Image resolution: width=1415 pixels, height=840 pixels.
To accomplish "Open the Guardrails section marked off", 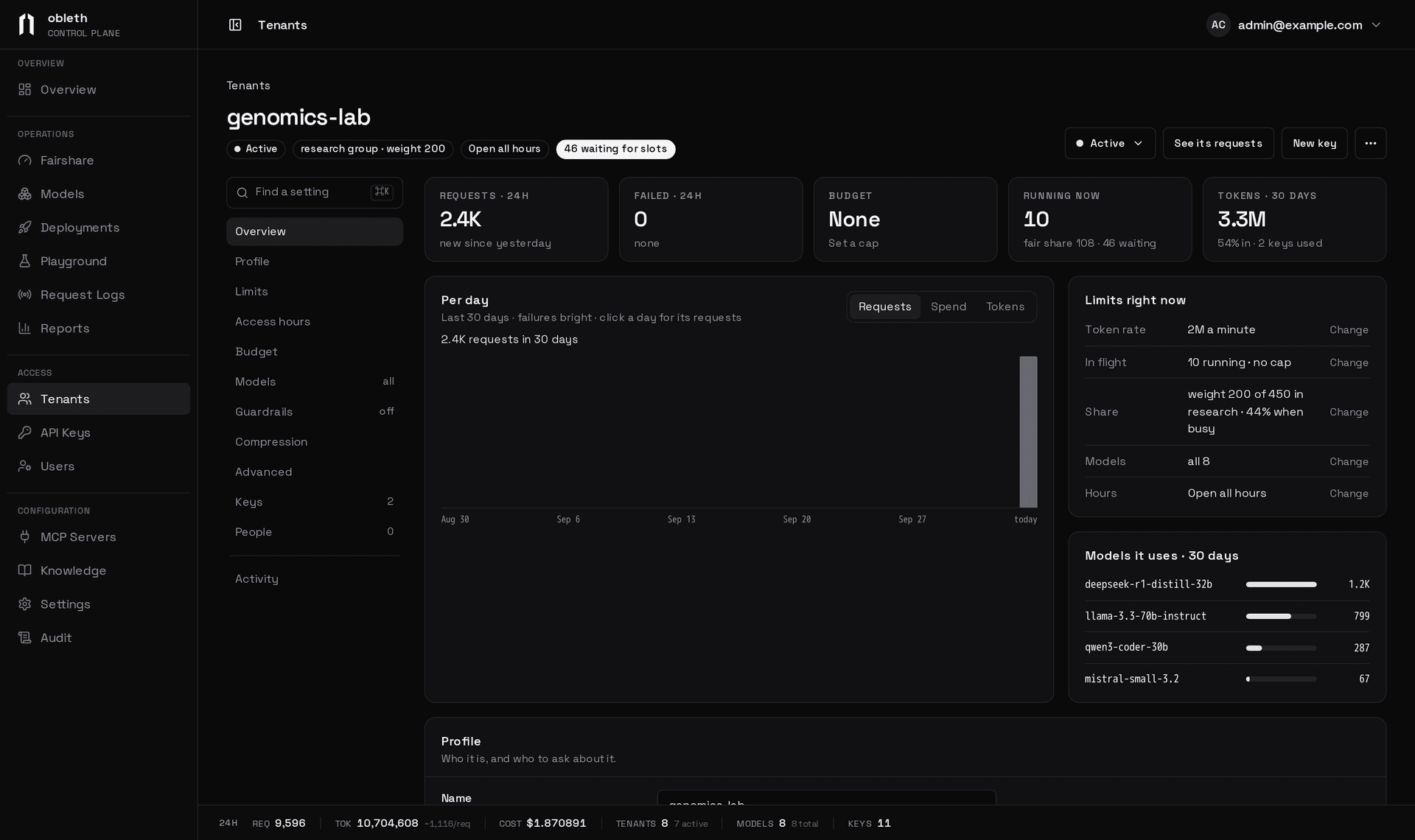I will coord(315,412).
